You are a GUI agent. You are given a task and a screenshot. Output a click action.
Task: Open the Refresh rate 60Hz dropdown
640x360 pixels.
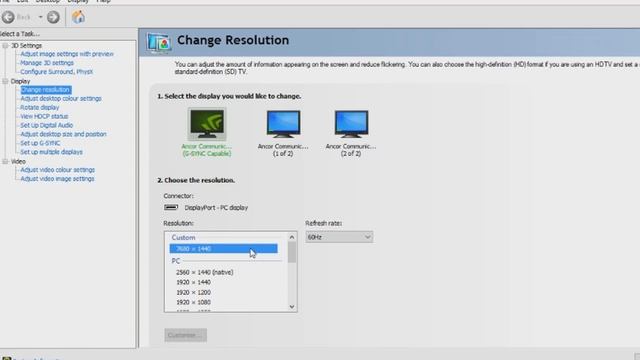pyautogui.click(x=339, y=237)
